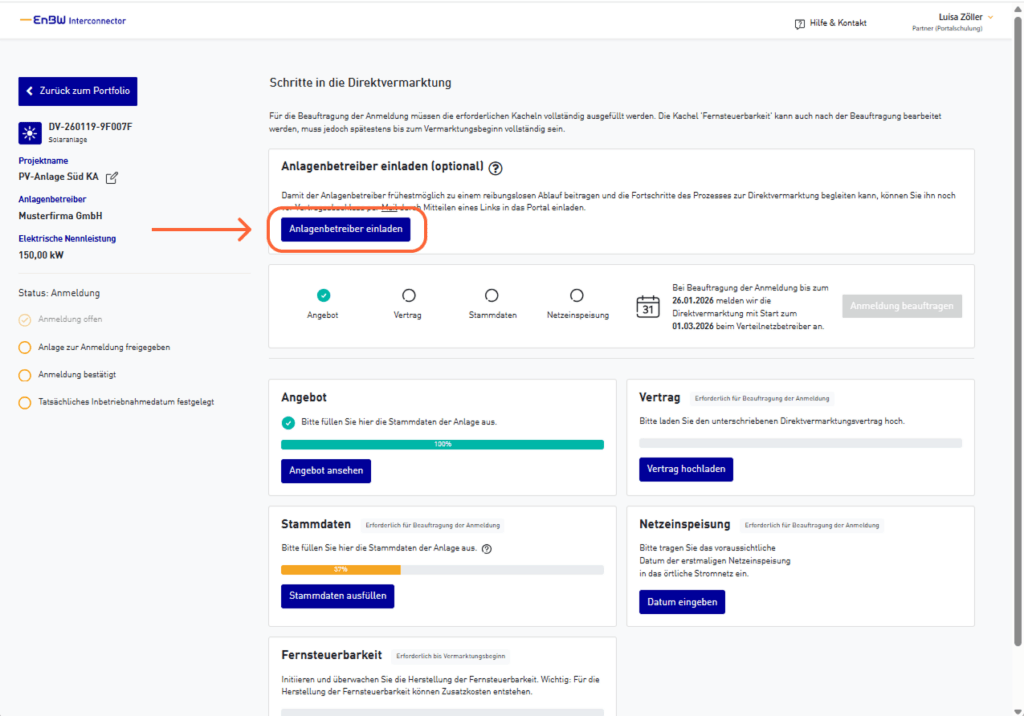Click the help question mark next to Anlagenbetreiber einladen
Screen dimensions: 1024x716
coord(495,168)
